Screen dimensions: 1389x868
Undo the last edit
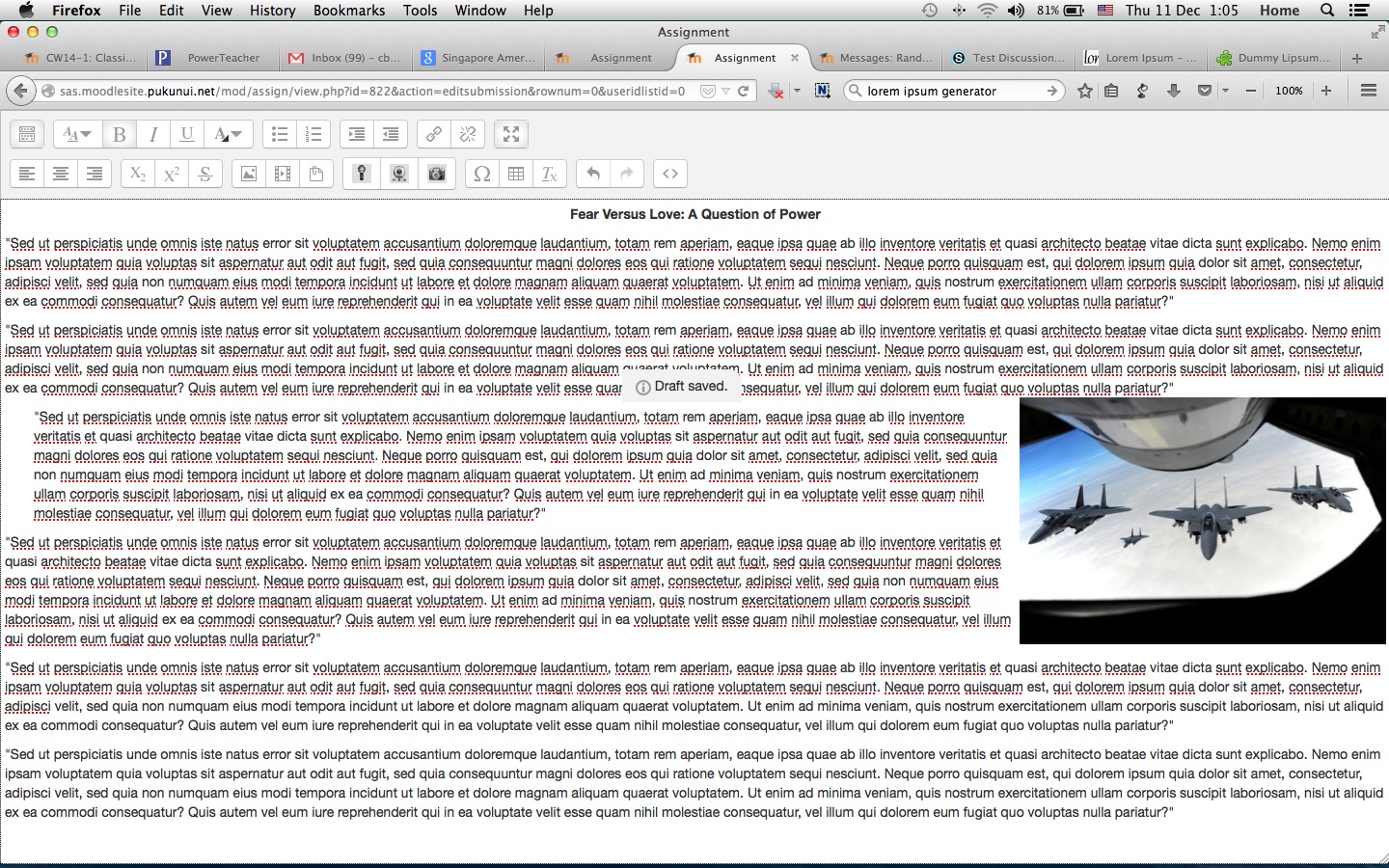[x=593, y=174]
